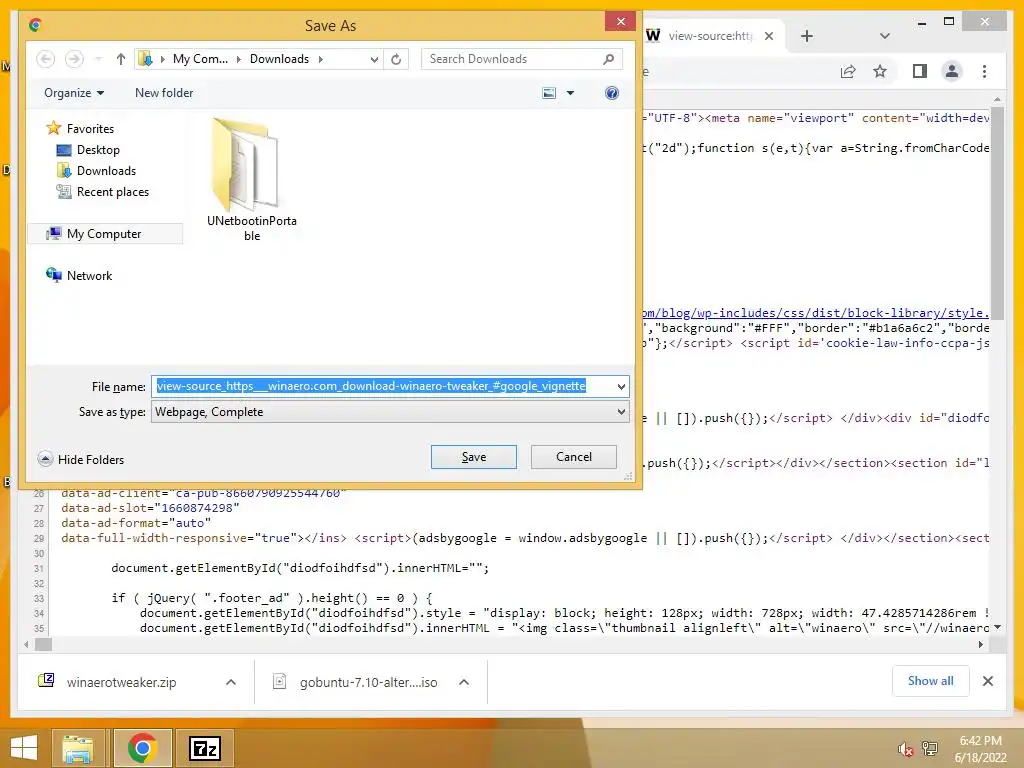Close the Save As dialog

pyautogui.click(x=620, y=22)
